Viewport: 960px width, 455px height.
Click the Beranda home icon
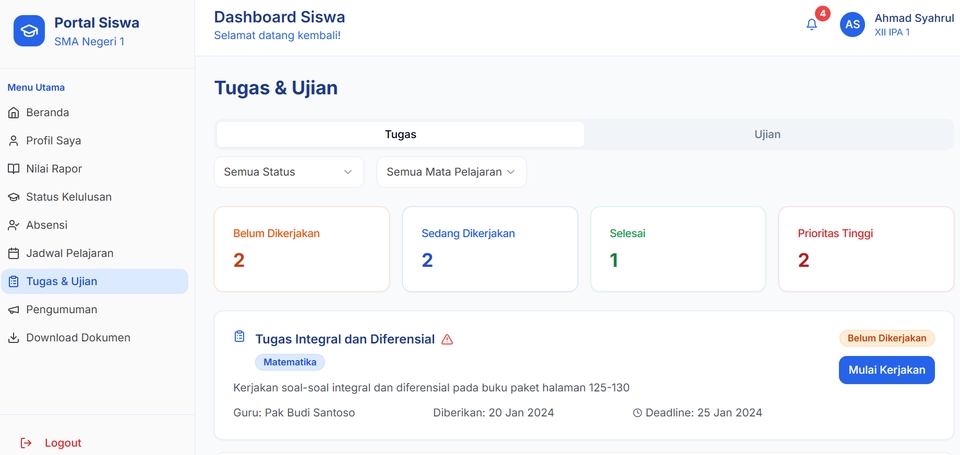click(x=14, y=113)
